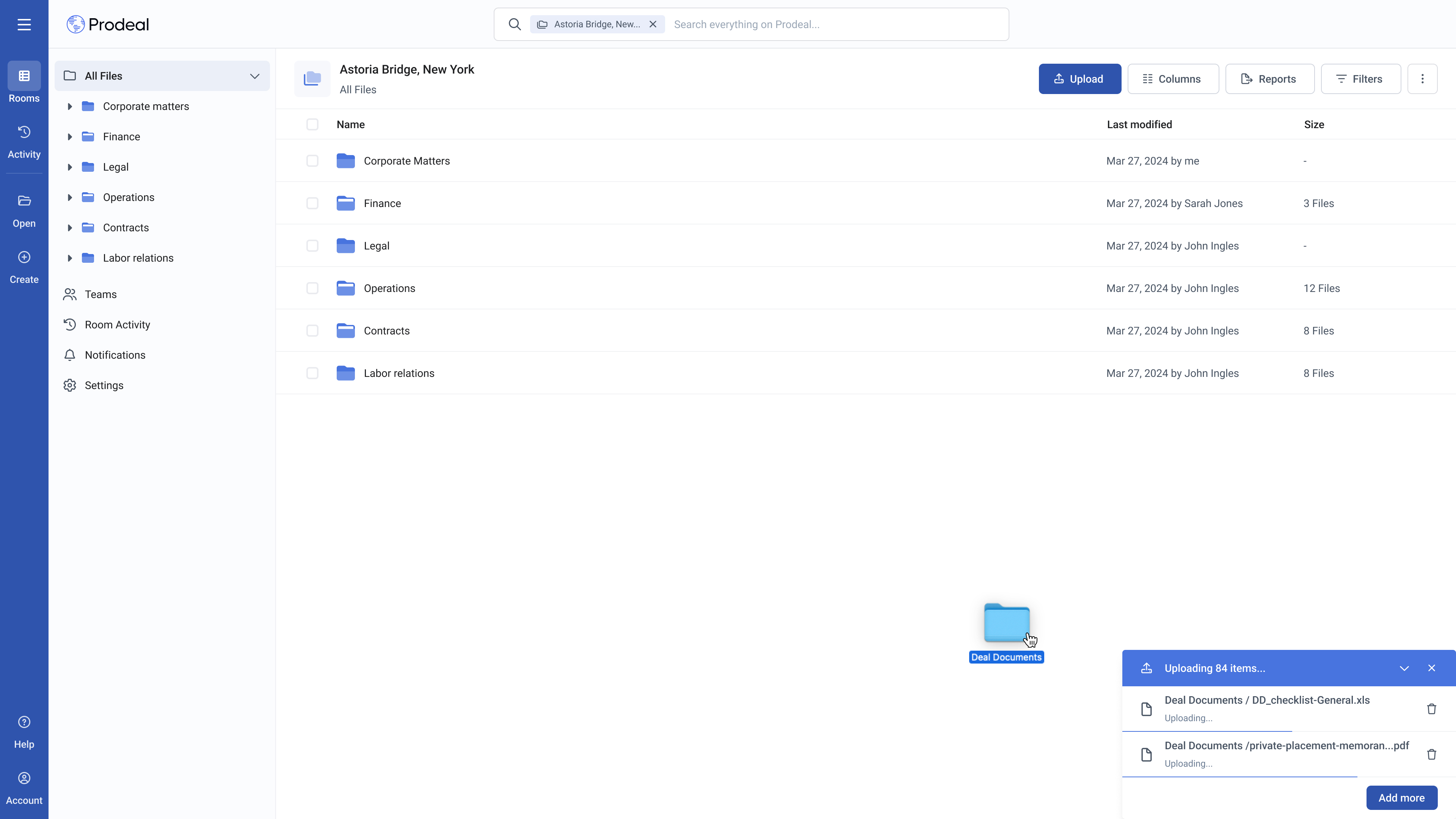1456x819 pixels.
Task: Open the three-dot more options menu
Action: 1422,79
